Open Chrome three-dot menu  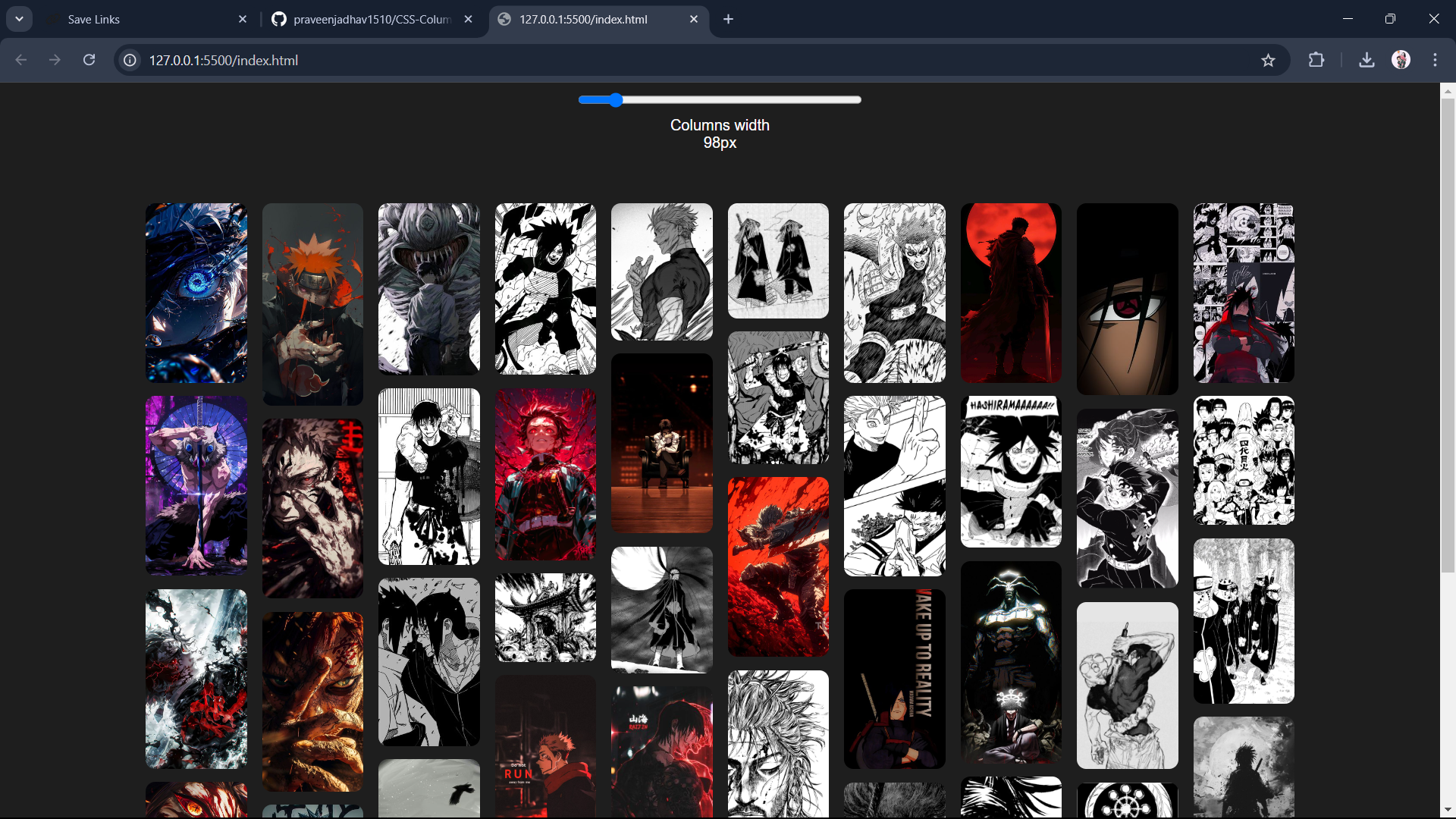pyautogui.click(x=1435, y=60)
